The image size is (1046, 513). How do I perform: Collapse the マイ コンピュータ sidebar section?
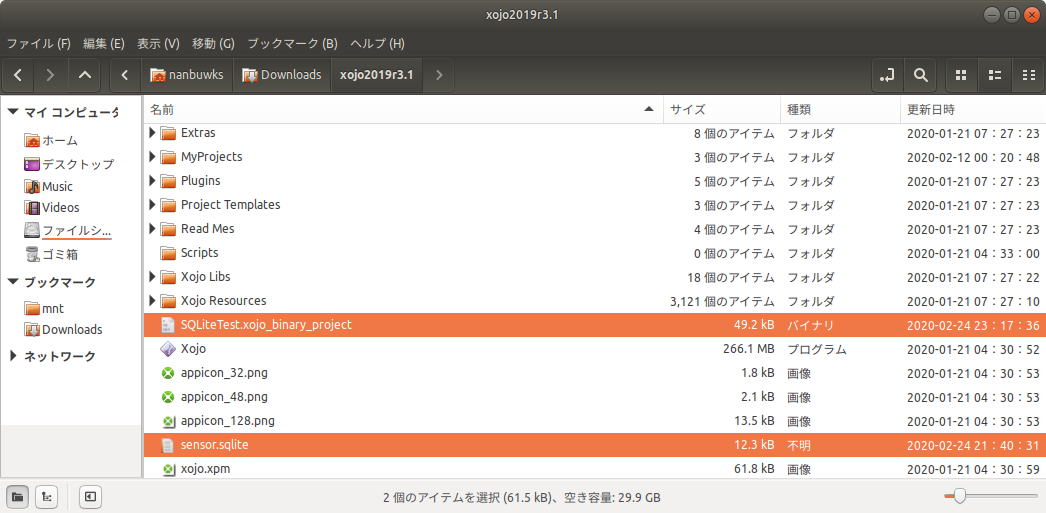click(13, 112)
